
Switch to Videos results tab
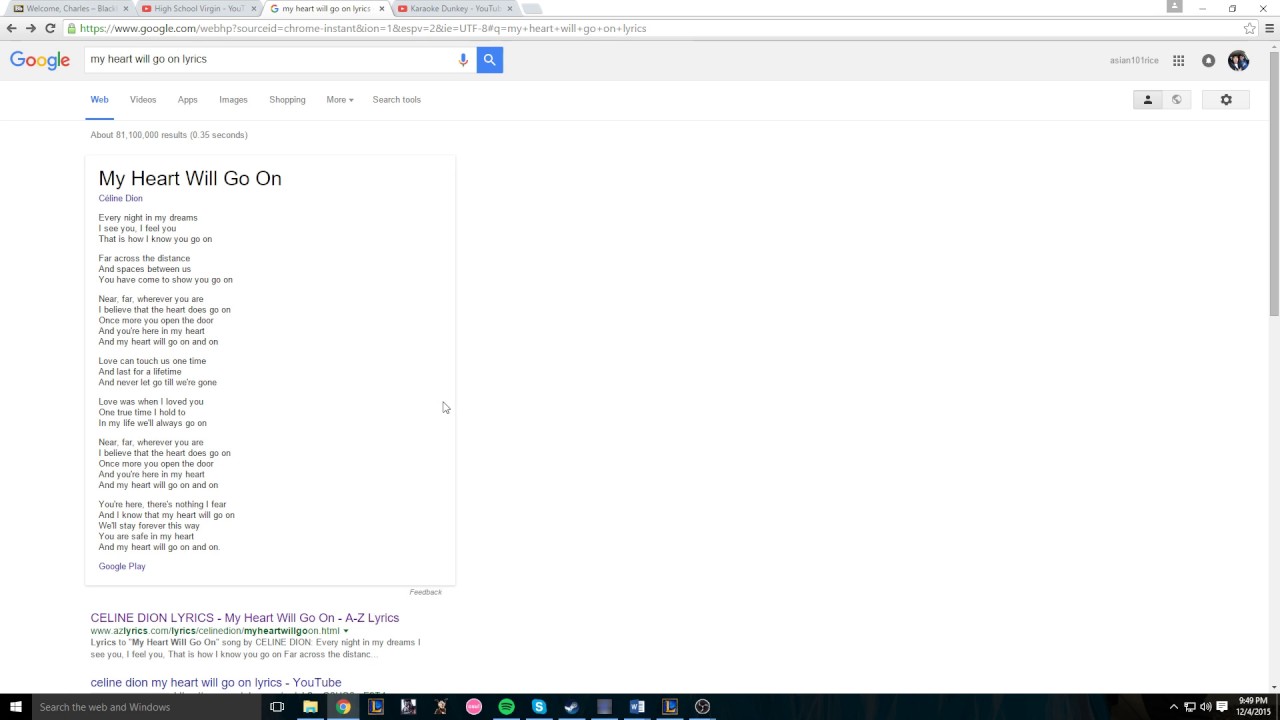(143, 100)
